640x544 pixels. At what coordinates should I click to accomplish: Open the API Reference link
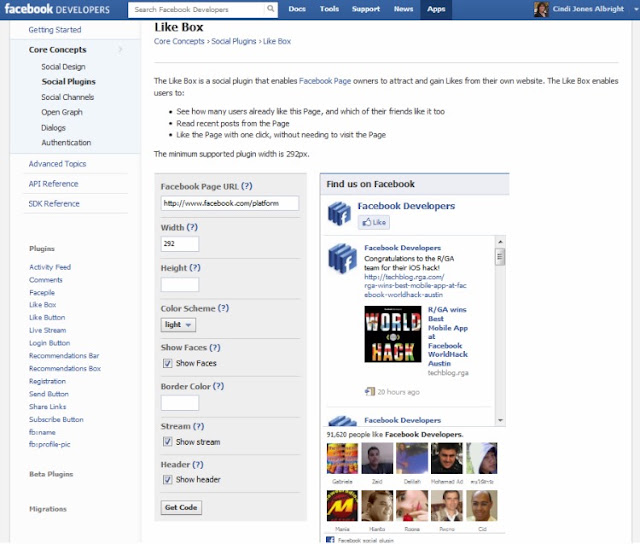click(53, 184)
